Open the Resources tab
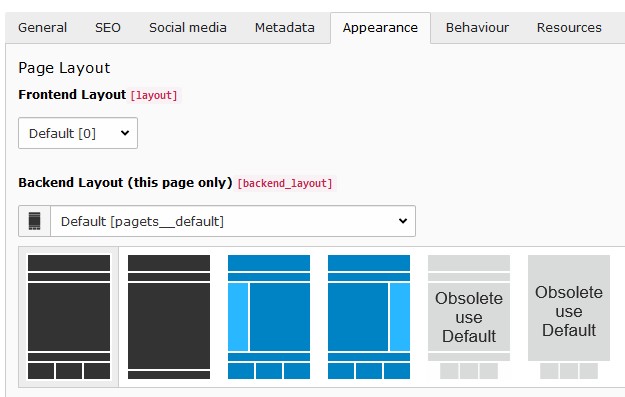625x397 pixels. (x=569, y=28)
